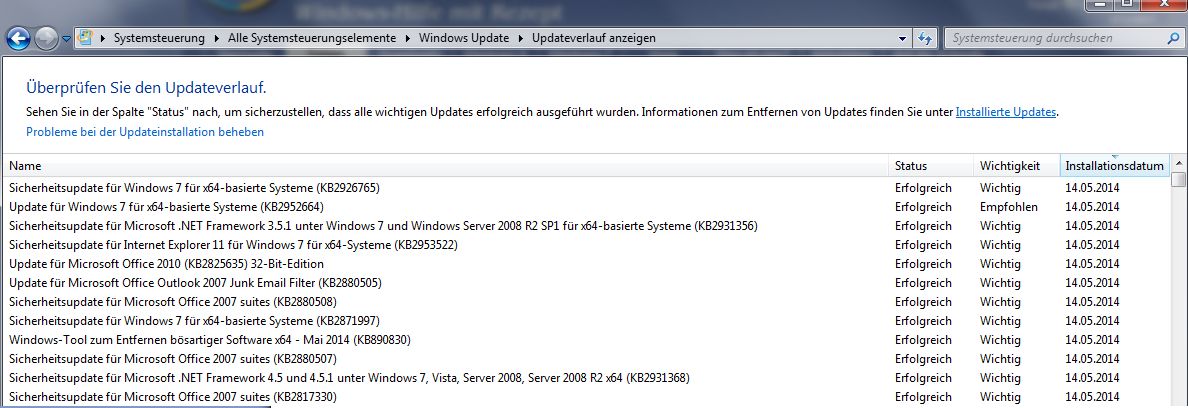This screenshot has height=408, width=1188.
Task: Click the search magnifier icon
Action: click(1173, 38)
